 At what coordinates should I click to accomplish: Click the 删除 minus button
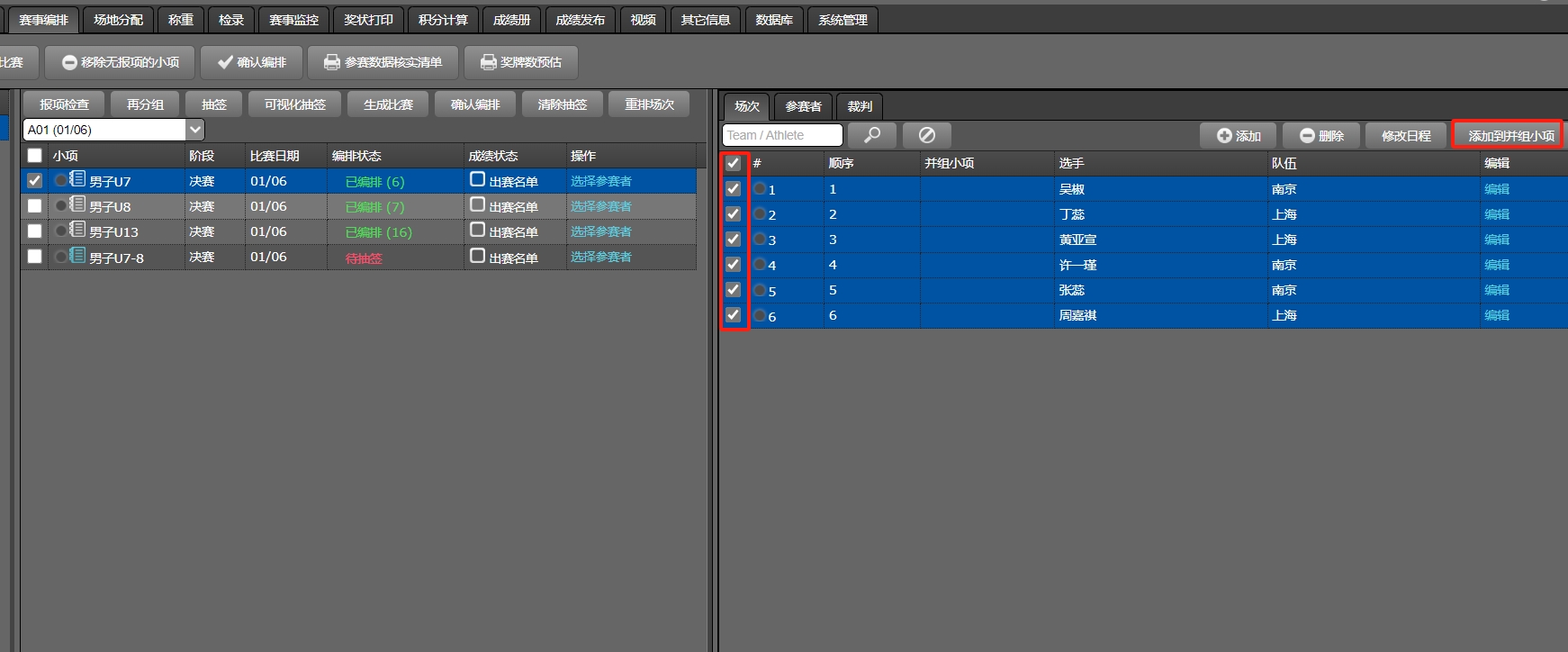tap(1320, 135)
